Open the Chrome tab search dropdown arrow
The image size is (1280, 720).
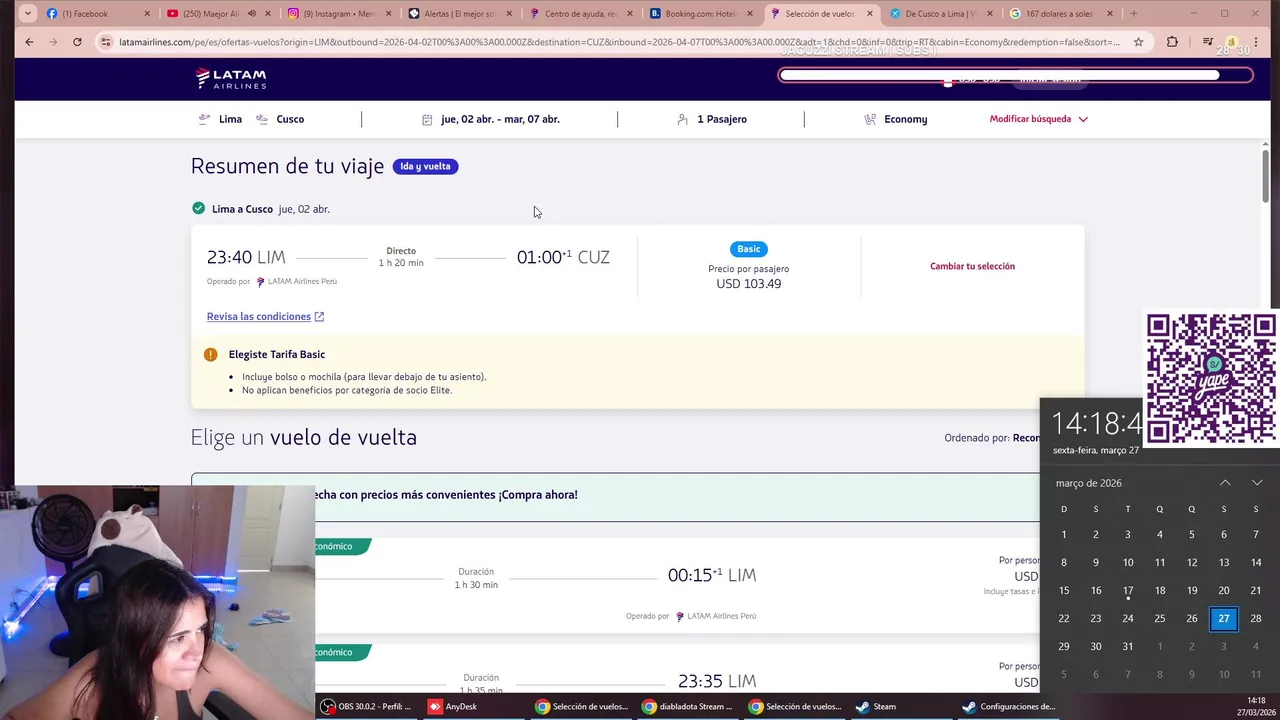27,14
